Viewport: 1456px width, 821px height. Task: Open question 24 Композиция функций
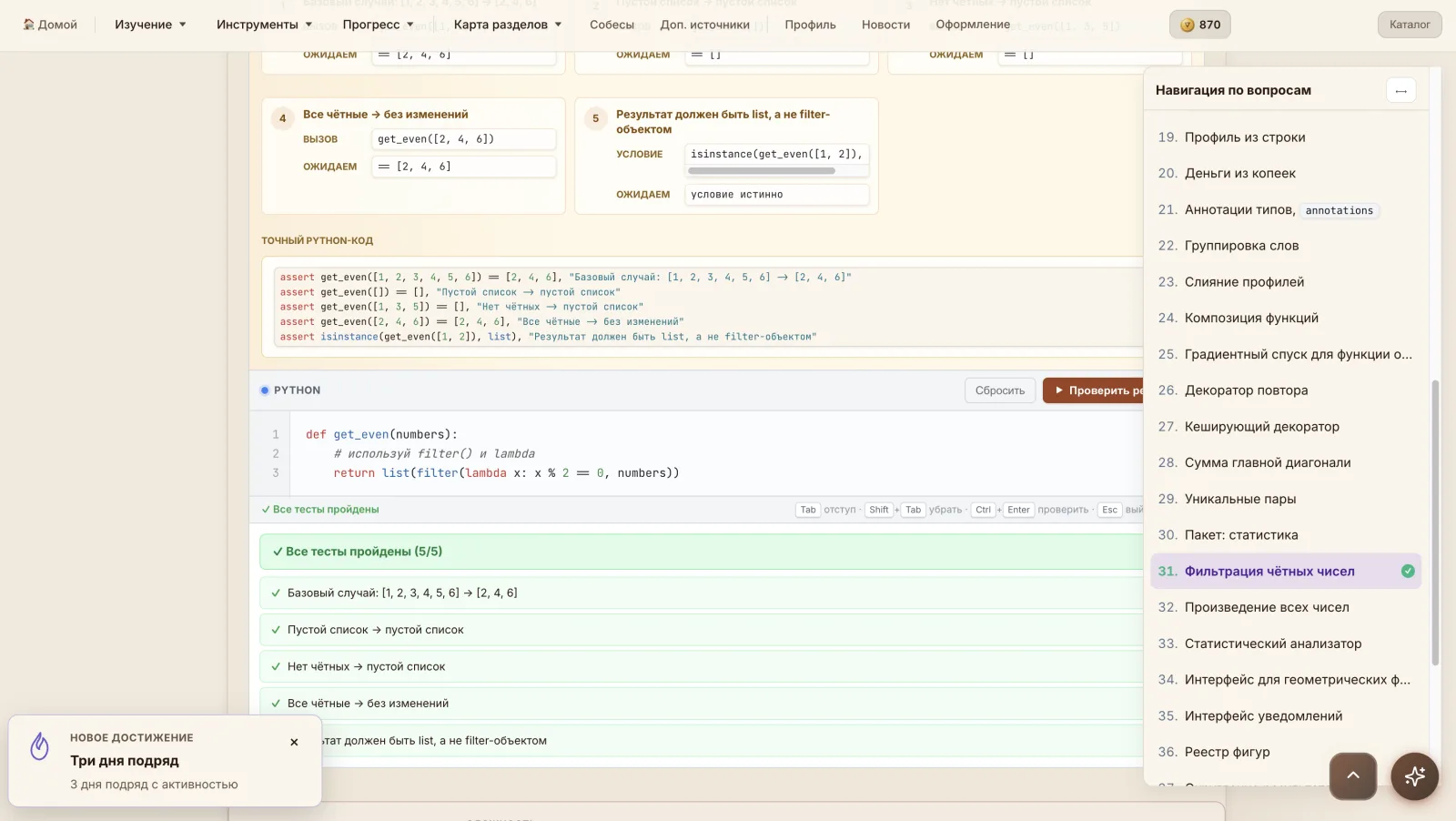(x=1285, y=318)
